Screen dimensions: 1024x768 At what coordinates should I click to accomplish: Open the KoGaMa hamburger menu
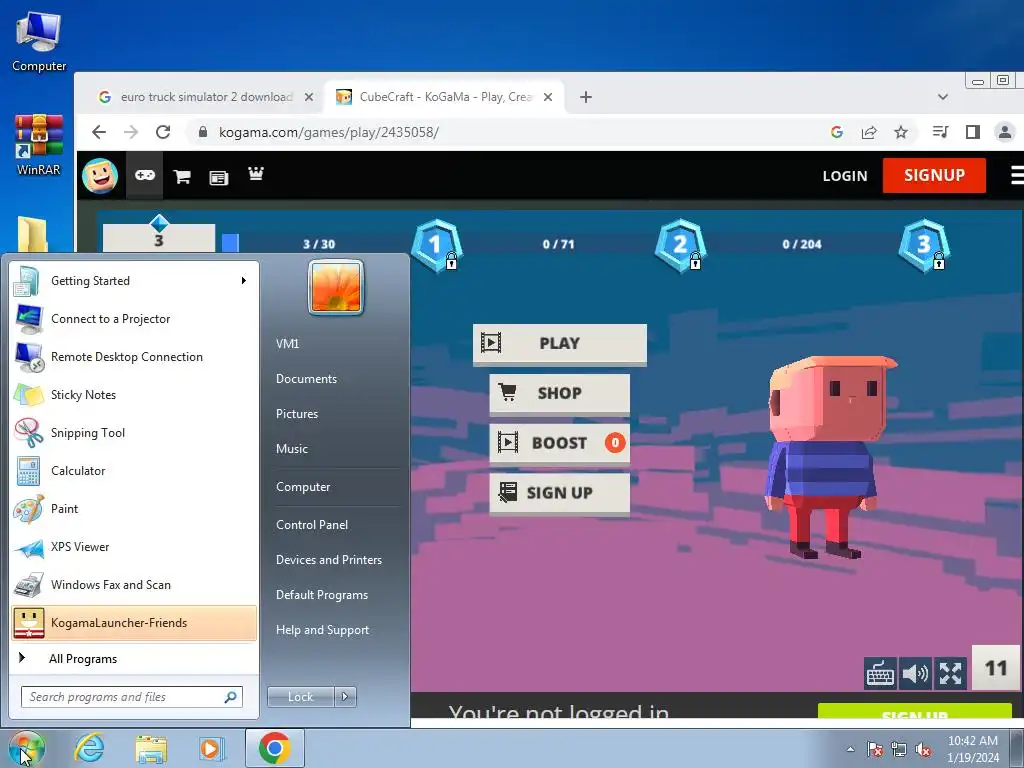[1017, 176]
